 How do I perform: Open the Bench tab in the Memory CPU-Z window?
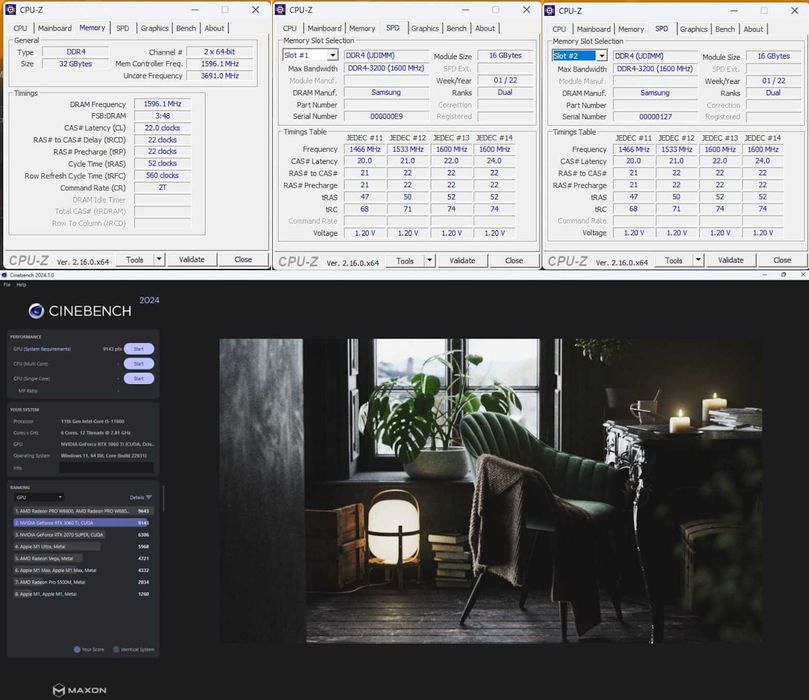pos(186,28)
